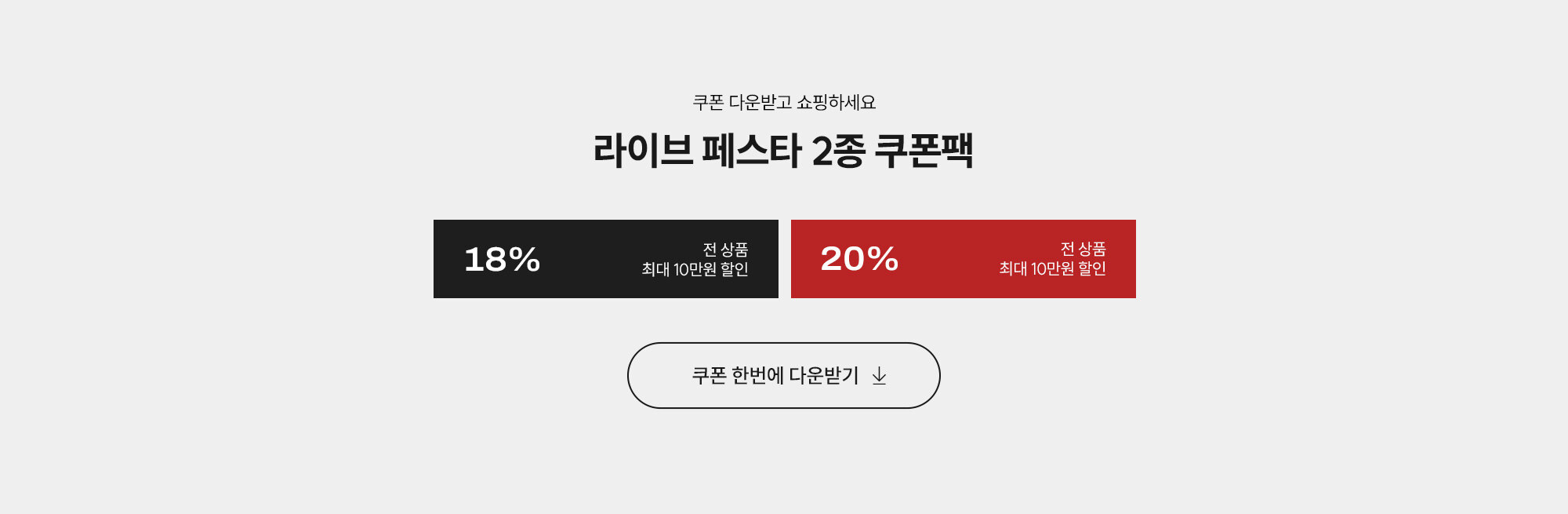Click the percent sign after 20
Image resolution: width=1568 pixels, height=514 pixels.
(883, 259)
